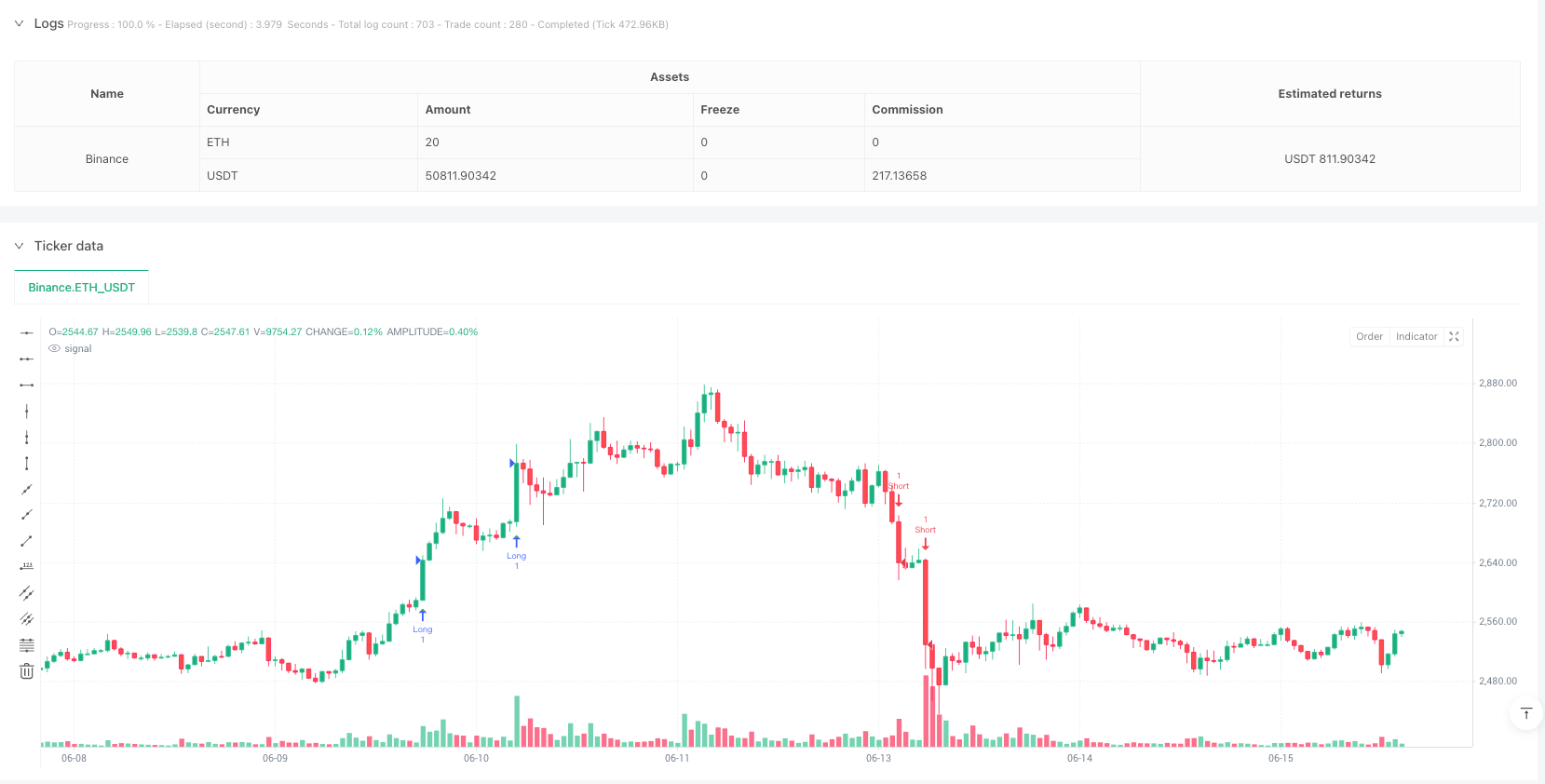This screenshot has width=1545, height=784.
Task: Click the trash icon to delete drawings
Action: pyautogui.click(x=26, y=670)
